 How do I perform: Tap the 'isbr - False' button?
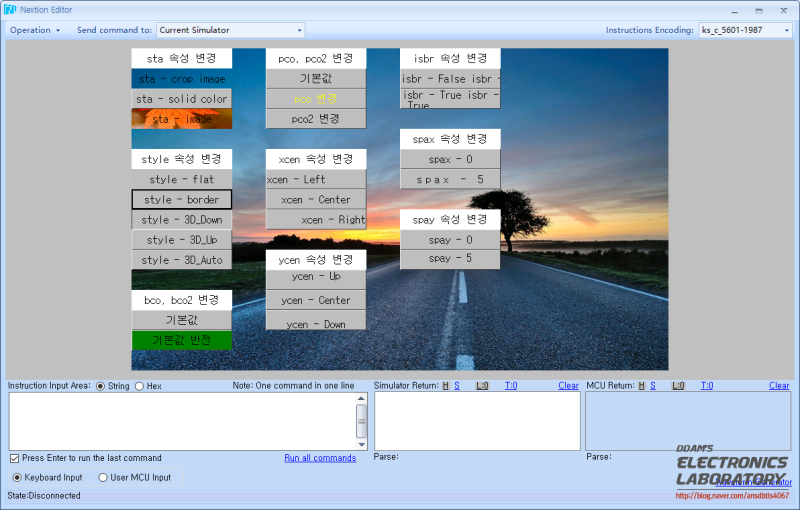click(x=450, y=79)
